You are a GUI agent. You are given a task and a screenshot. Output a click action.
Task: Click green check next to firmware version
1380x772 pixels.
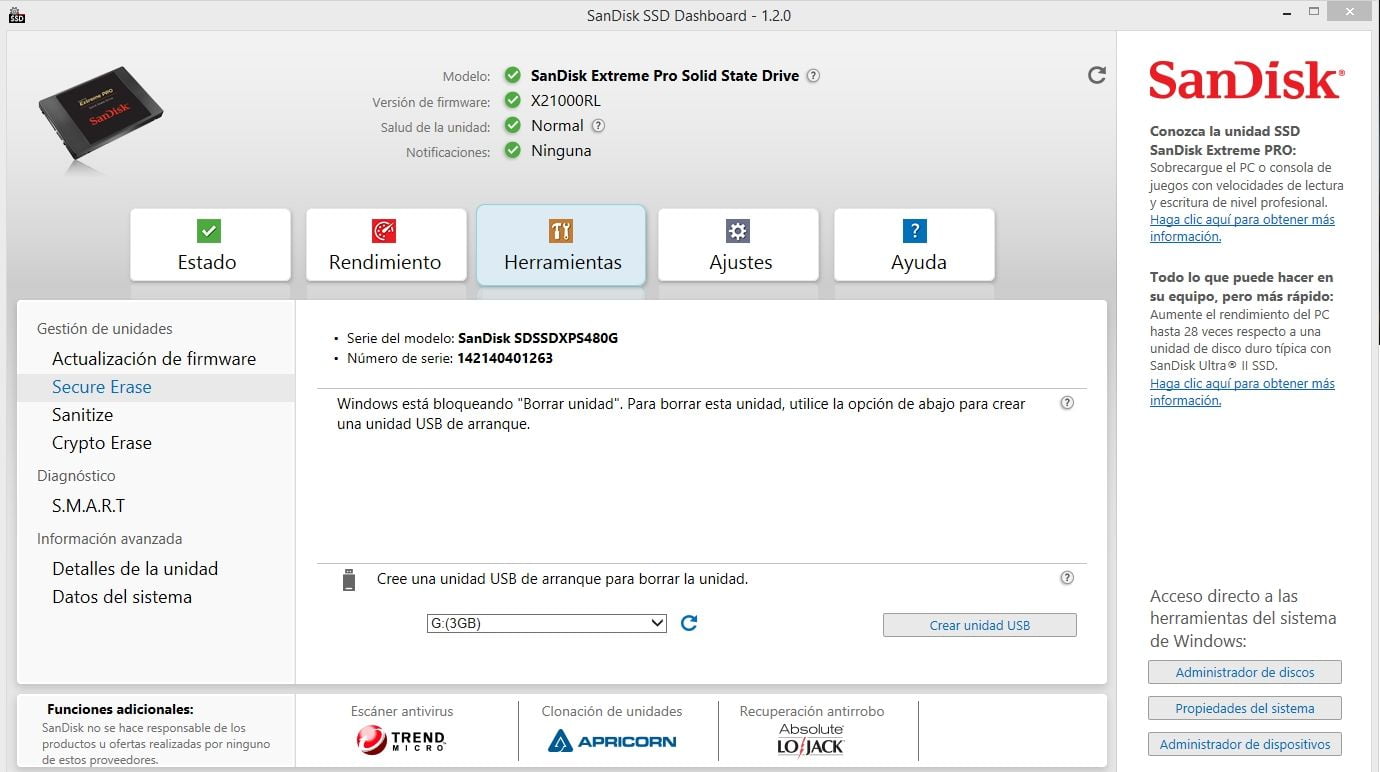pyautogui.click(x=513, y=100)
